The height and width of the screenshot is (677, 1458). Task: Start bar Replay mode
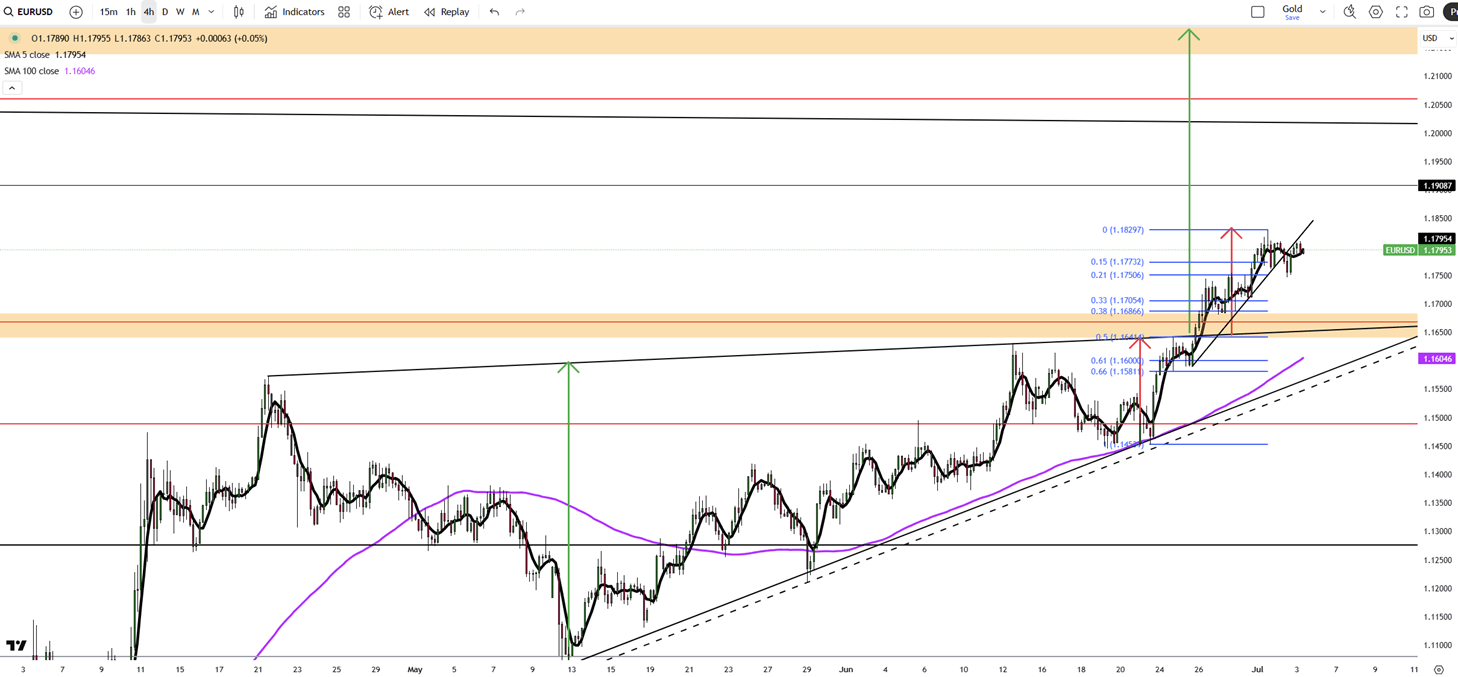(446, 12)
